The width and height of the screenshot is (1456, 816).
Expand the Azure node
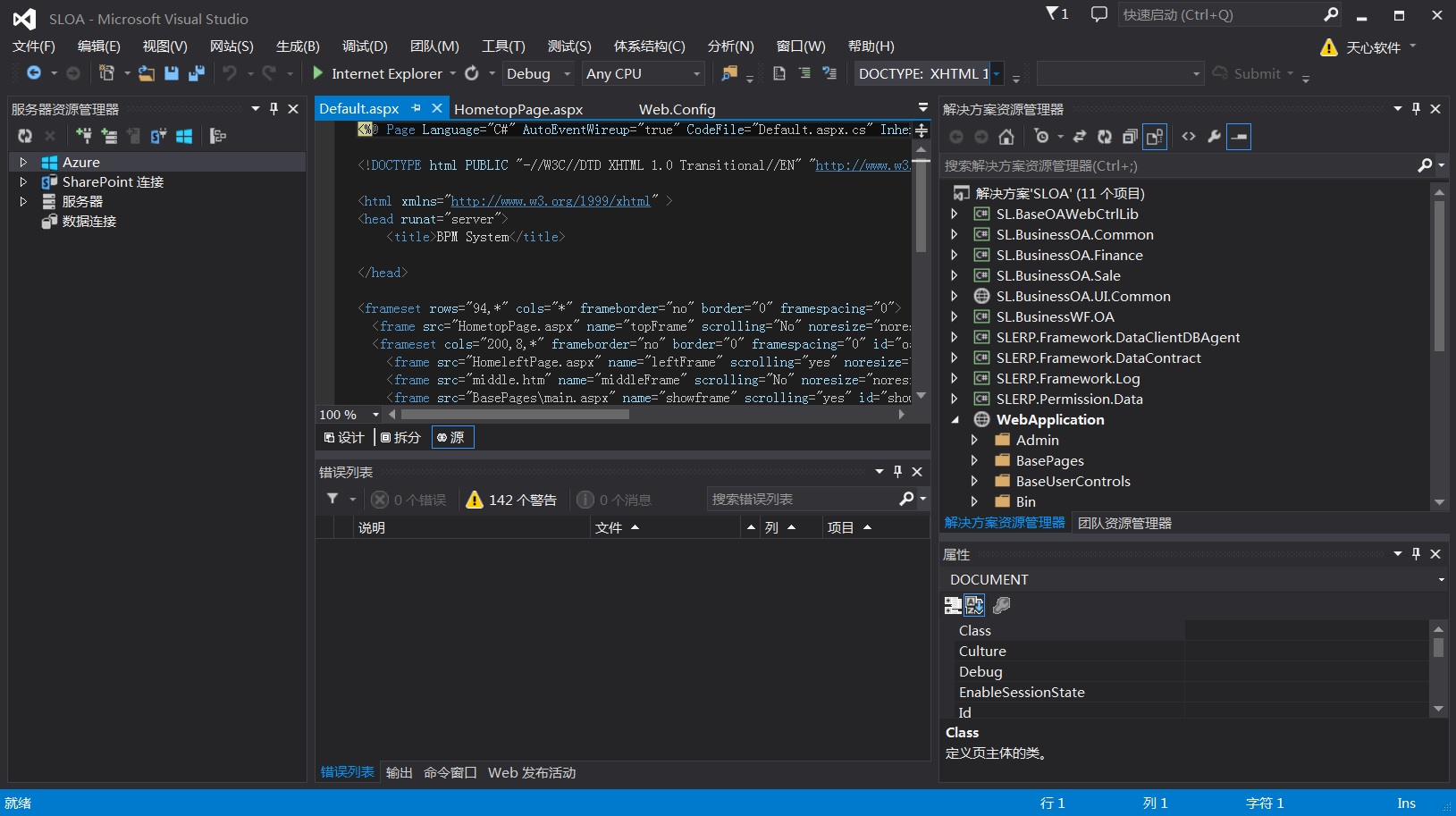click(23, 162)
